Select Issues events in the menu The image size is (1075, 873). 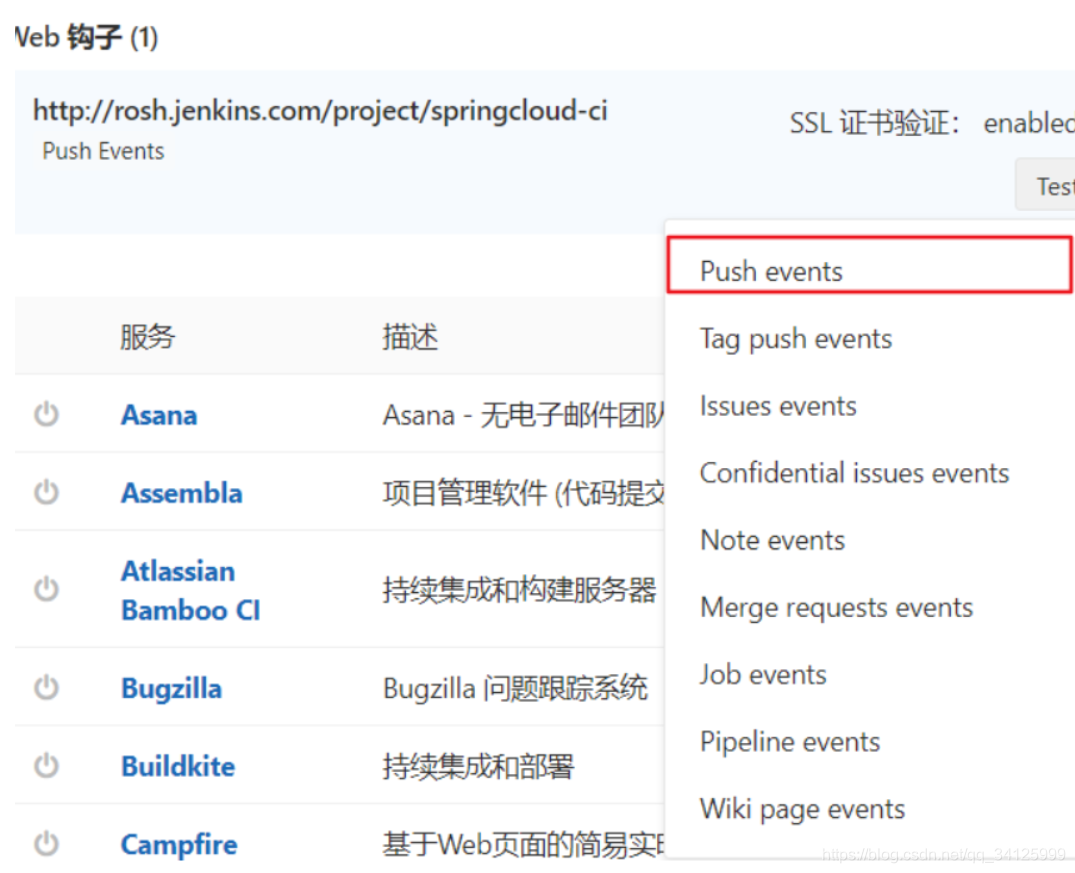778,406
